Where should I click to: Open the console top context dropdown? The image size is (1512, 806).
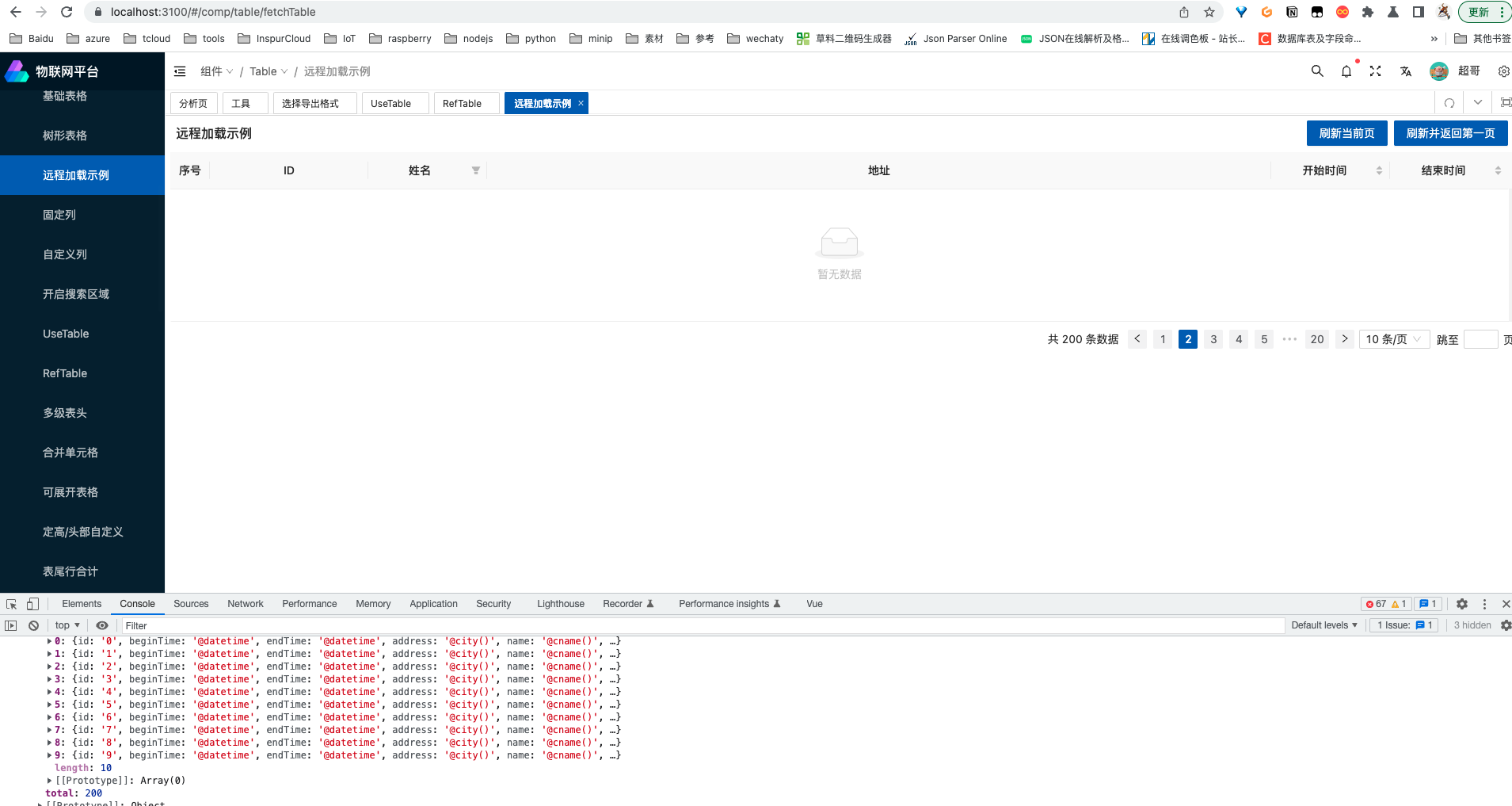point(68,625)
